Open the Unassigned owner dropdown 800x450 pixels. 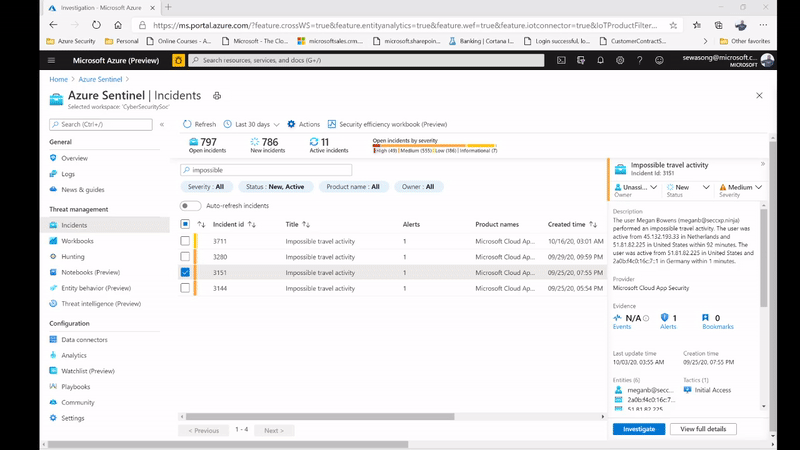point(636,187)
